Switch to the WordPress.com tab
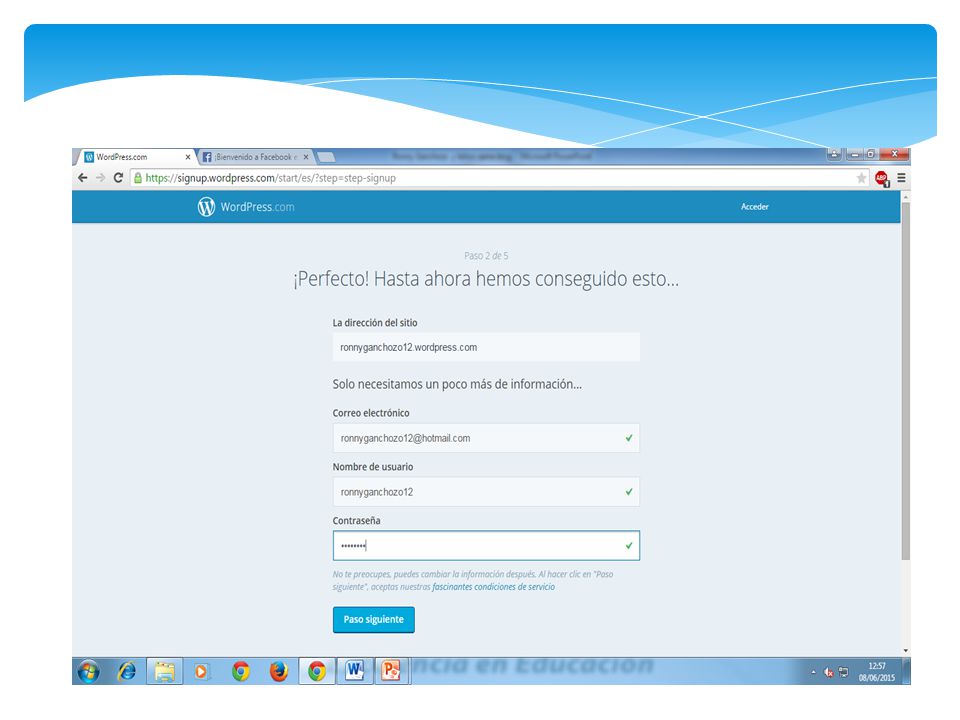Screen dimensions: 960x720 coord(136,157)
